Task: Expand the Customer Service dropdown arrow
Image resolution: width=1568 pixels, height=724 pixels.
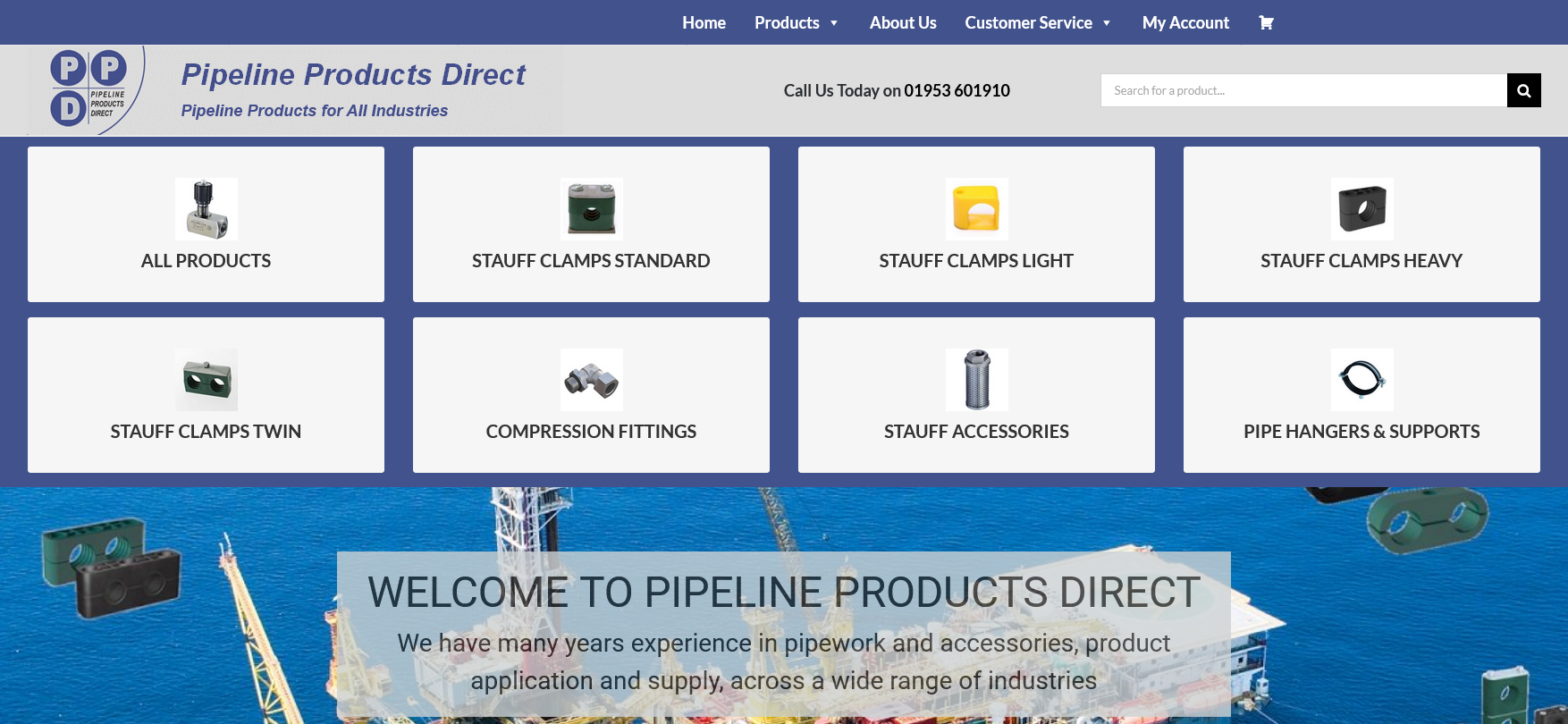Action: click(1107, 23)
